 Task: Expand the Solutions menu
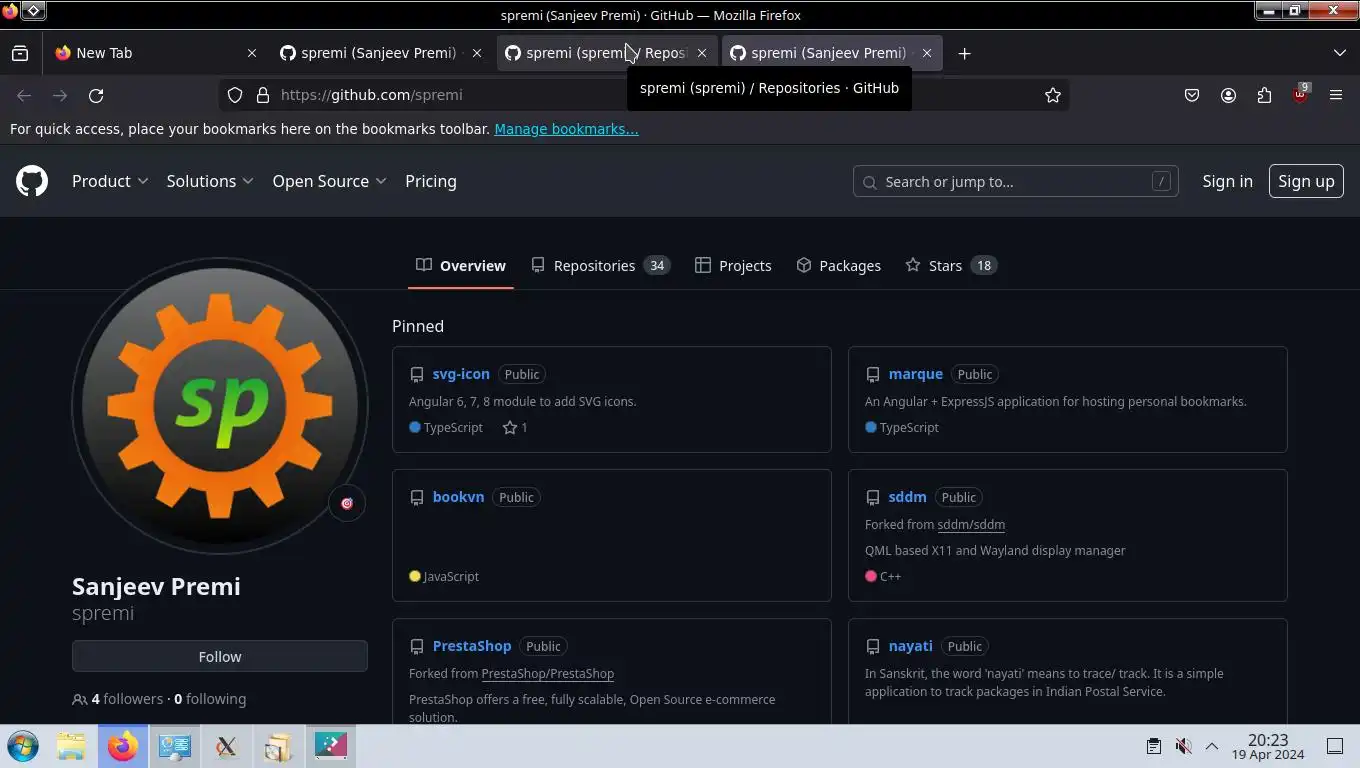[210, 181]
